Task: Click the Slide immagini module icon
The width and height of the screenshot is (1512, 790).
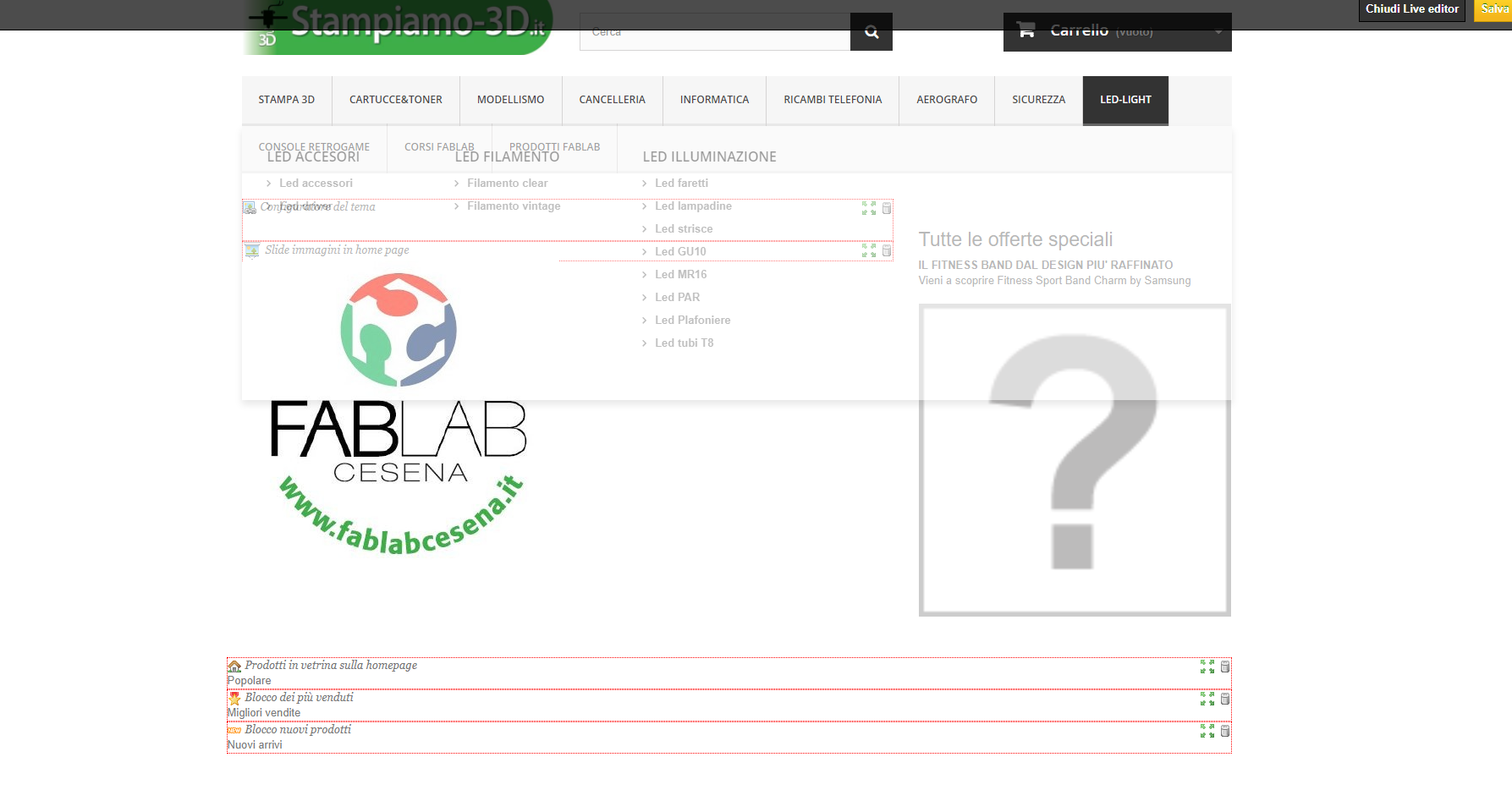Action: click(252, 250)
